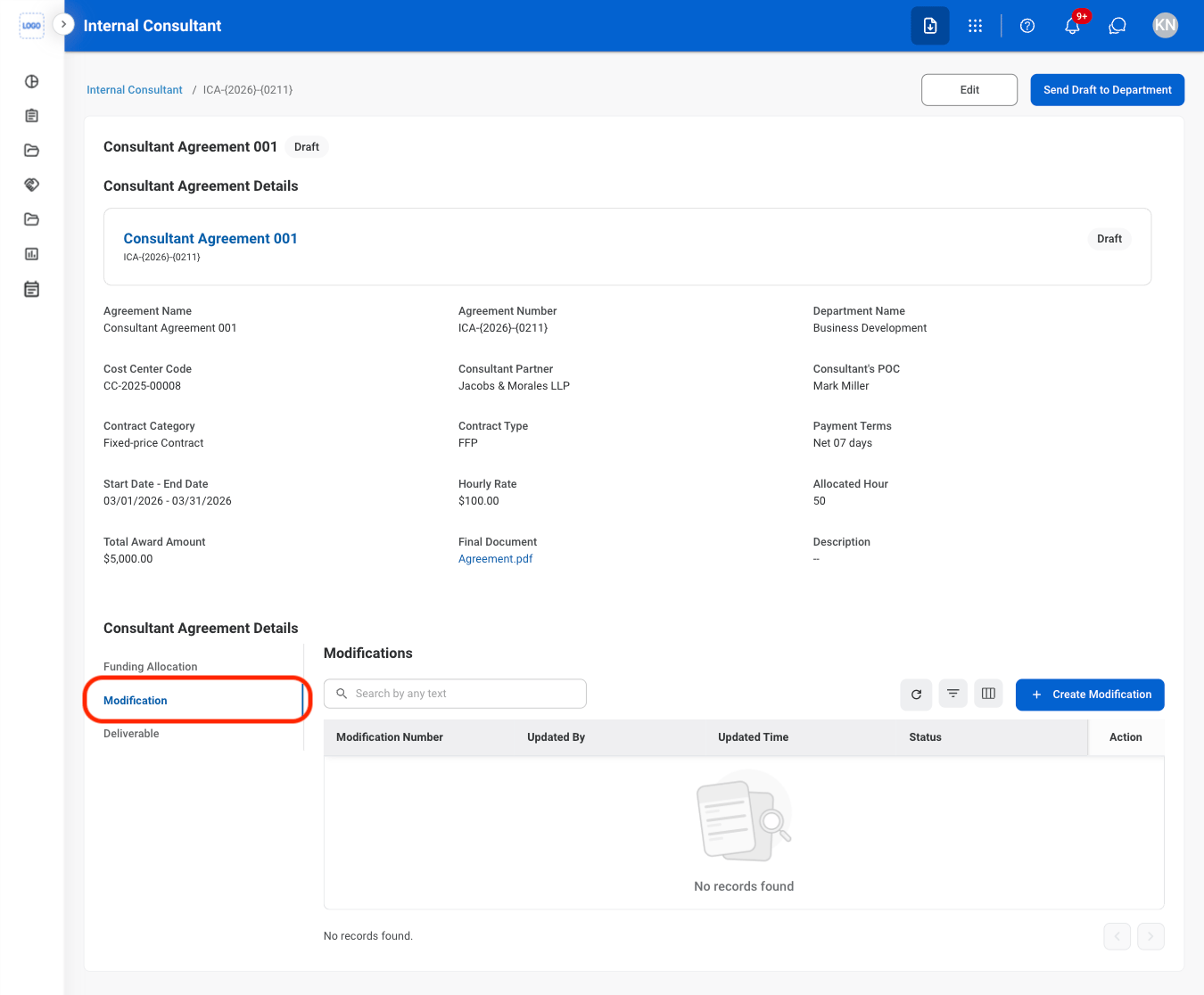
Task: Open the second folder sidebar icon
Action: pos(31,219)
